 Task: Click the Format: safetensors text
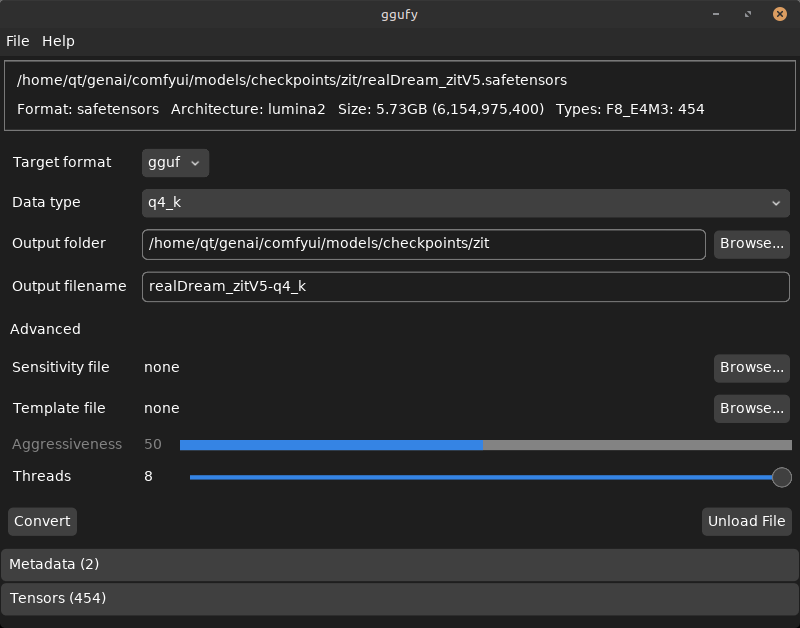[x=88, y=109]
